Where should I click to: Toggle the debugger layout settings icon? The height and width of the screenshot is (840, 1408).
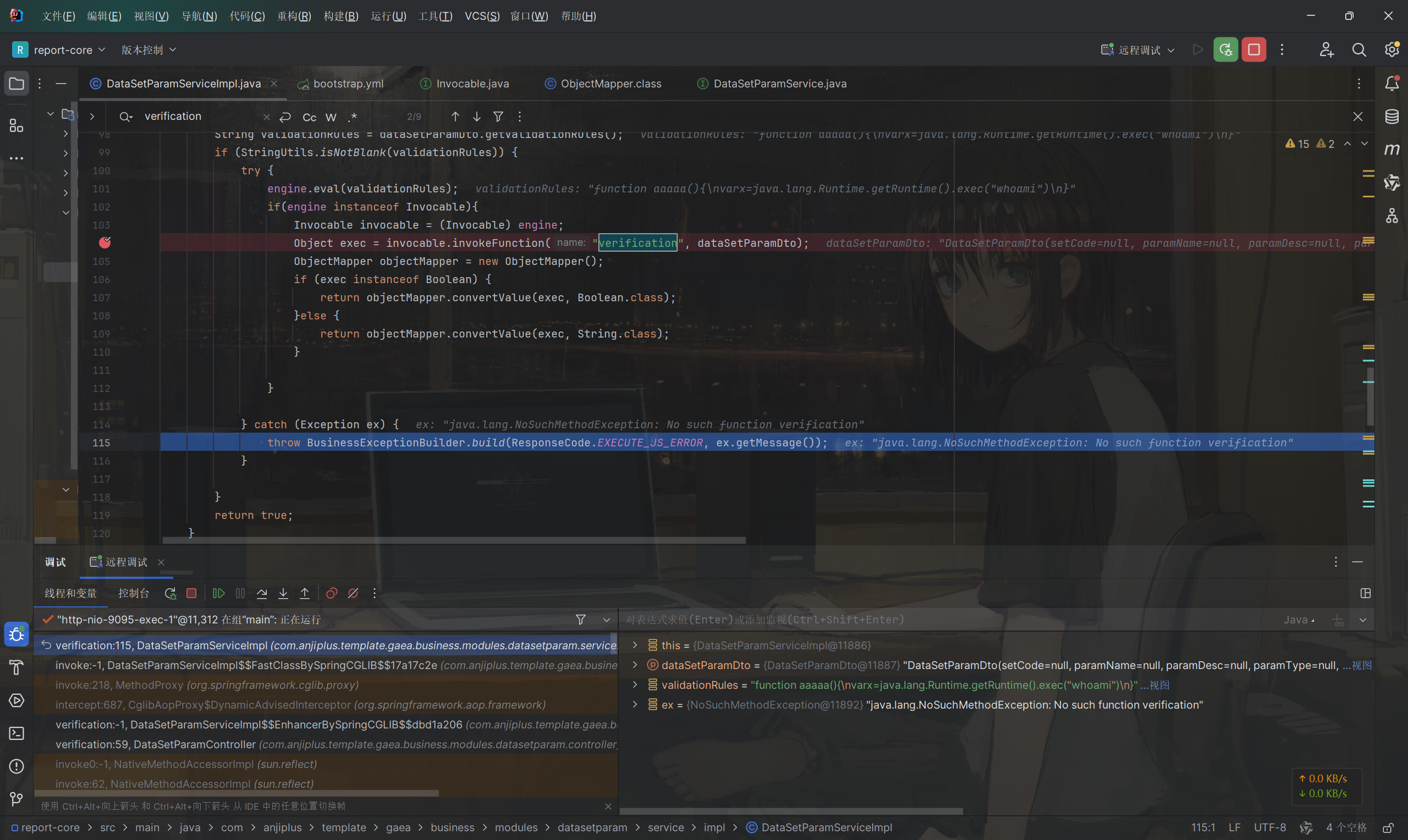point(1366,593)
